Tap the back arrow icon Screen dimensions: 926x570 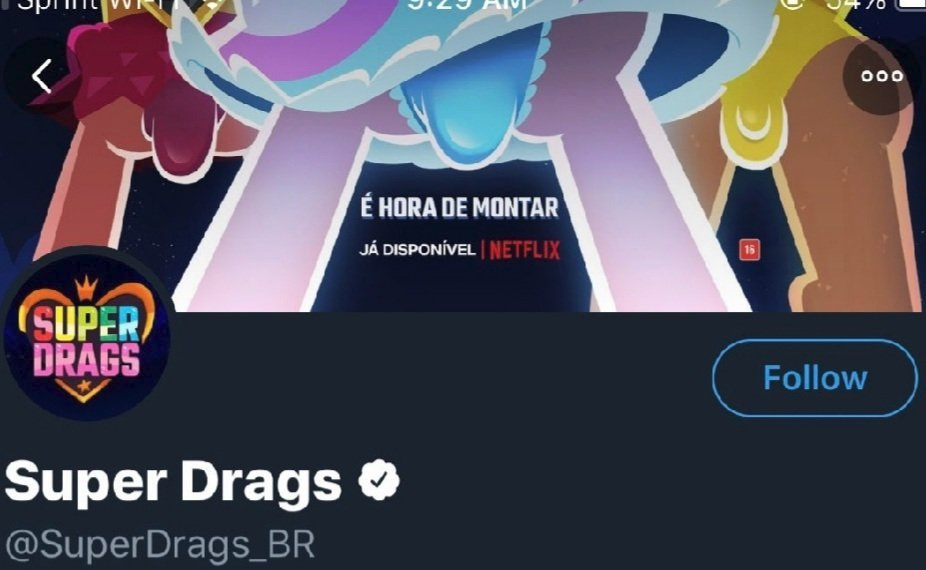tap(42, 76)
